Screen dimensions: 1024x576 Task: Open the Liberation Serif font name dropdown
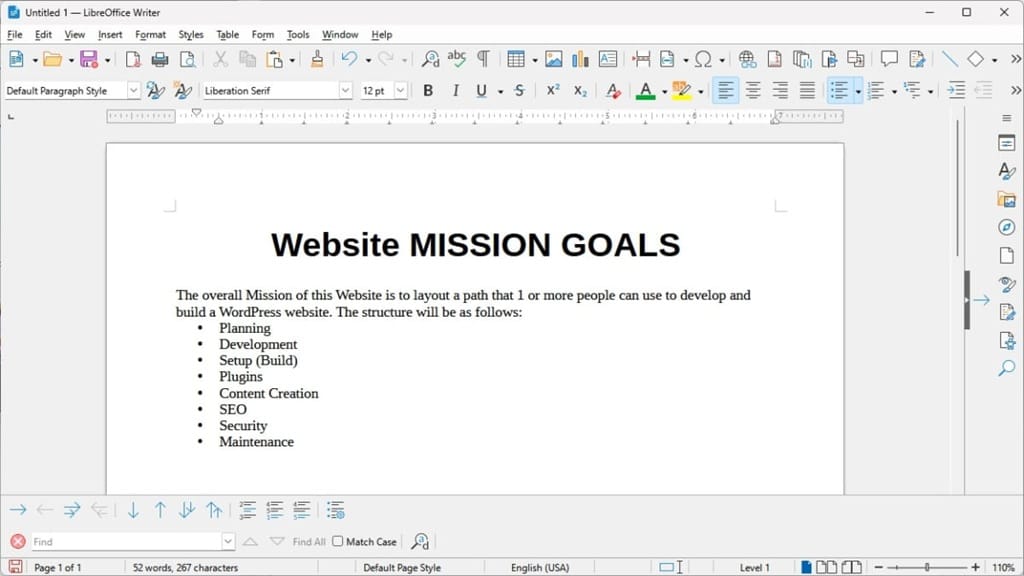[345, 90]
